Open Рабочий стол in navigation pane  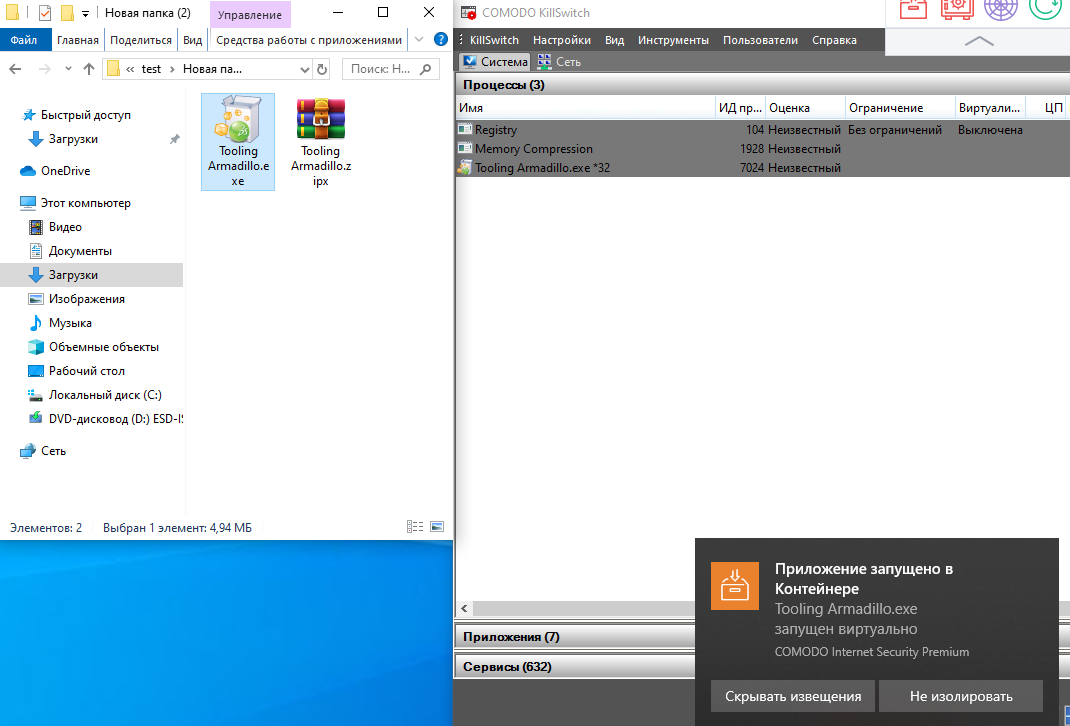tap(87, 371)
